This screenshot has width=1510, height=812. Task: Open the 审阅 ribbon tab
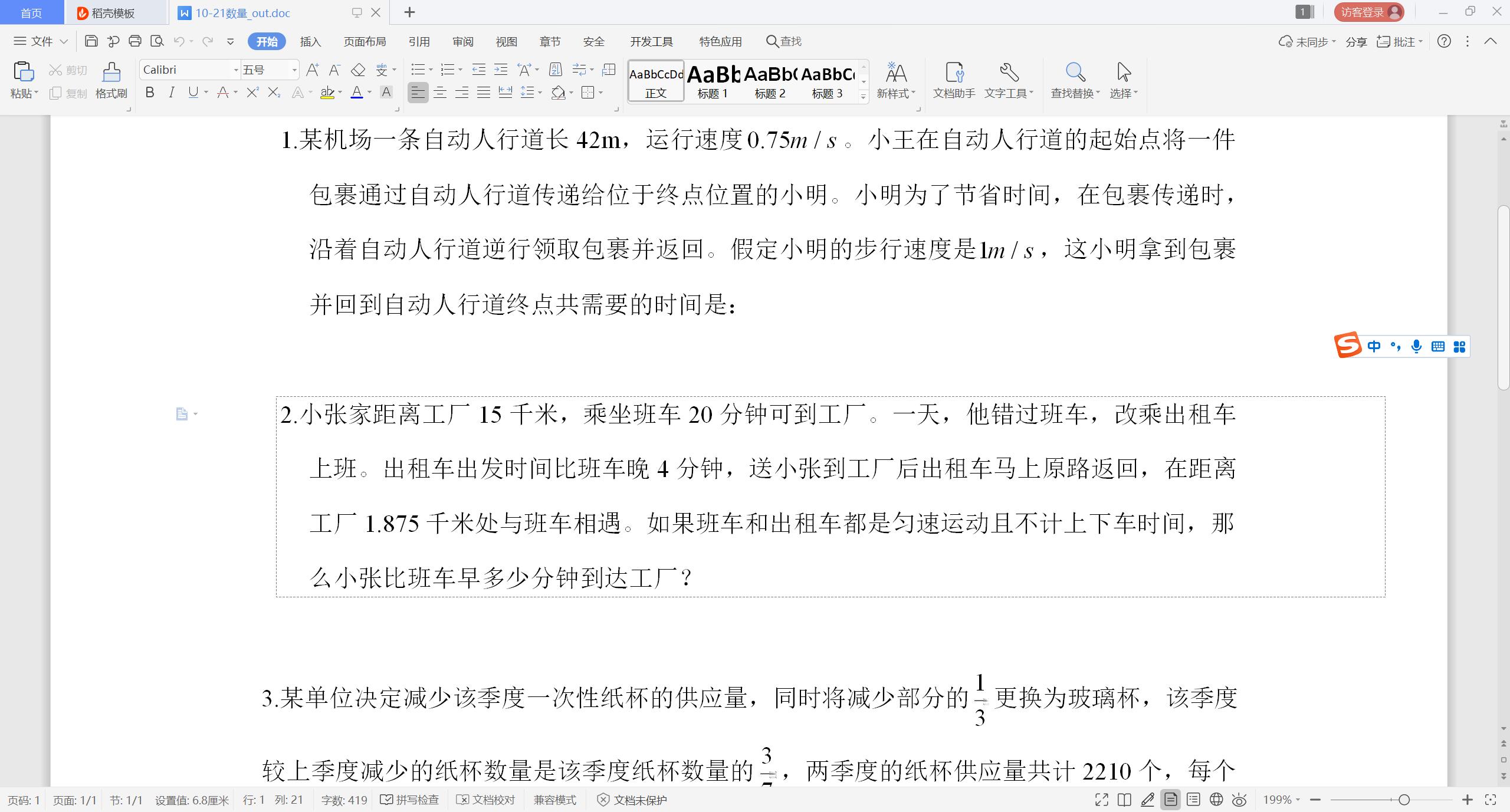point(462,41)
